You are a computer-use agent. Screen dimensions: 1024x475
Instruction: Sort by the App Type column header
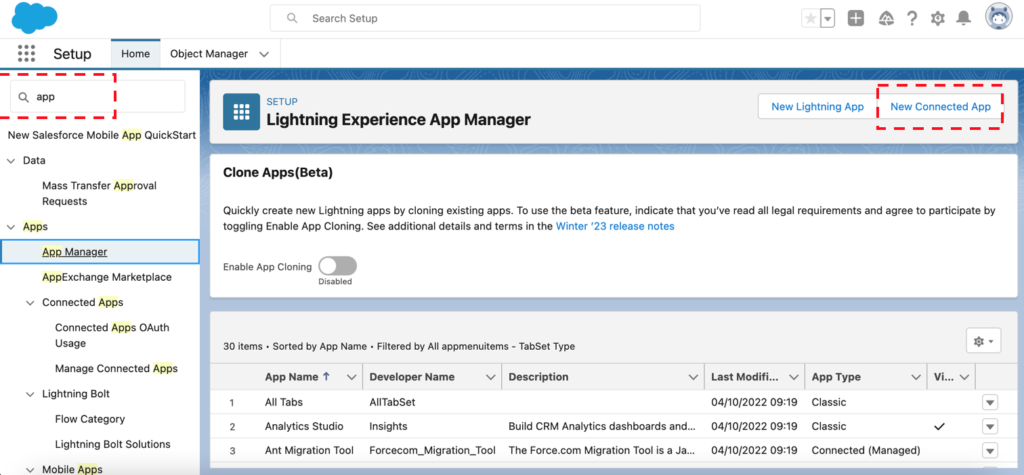click(835, 377)
